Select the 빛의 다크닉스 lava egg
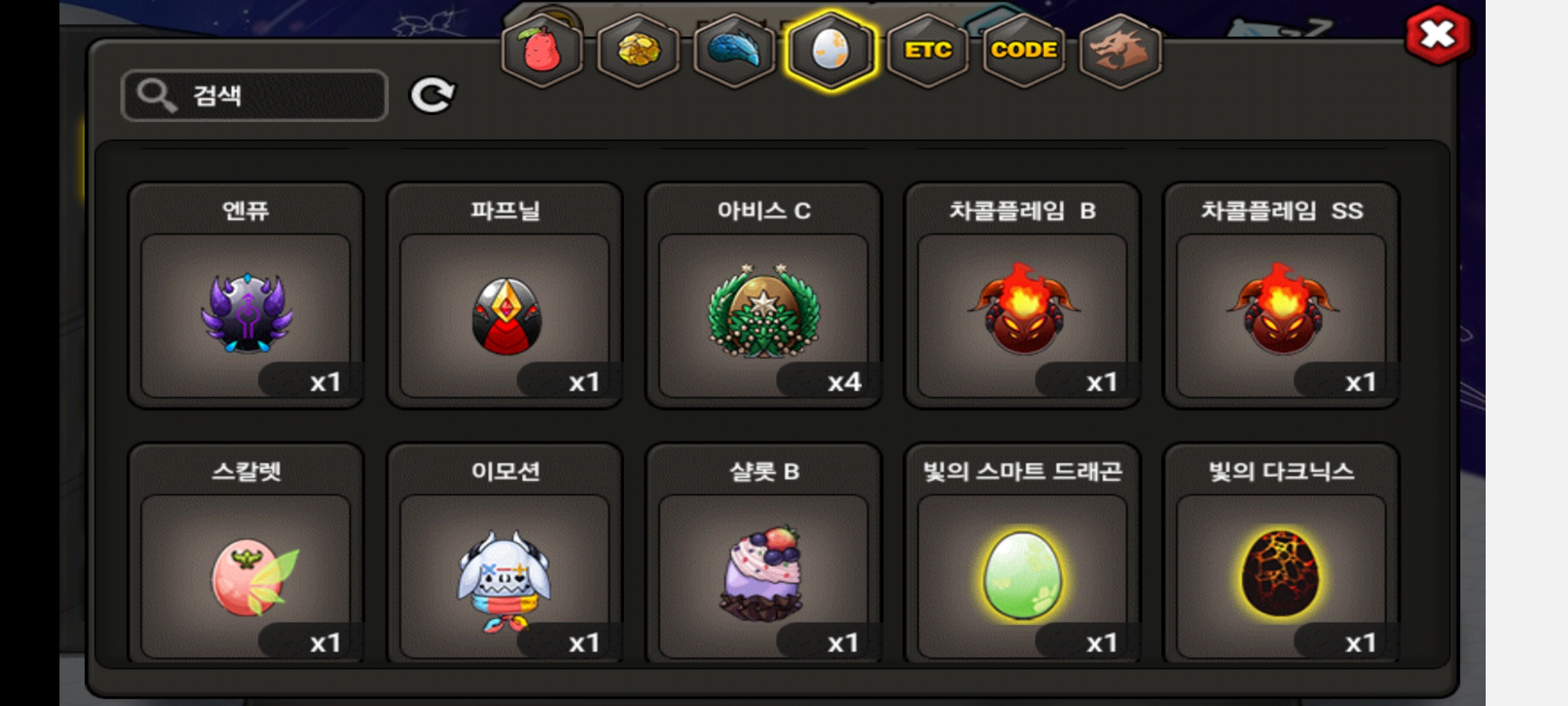This screenshot has width=1568, height=706. point(1281,554)
